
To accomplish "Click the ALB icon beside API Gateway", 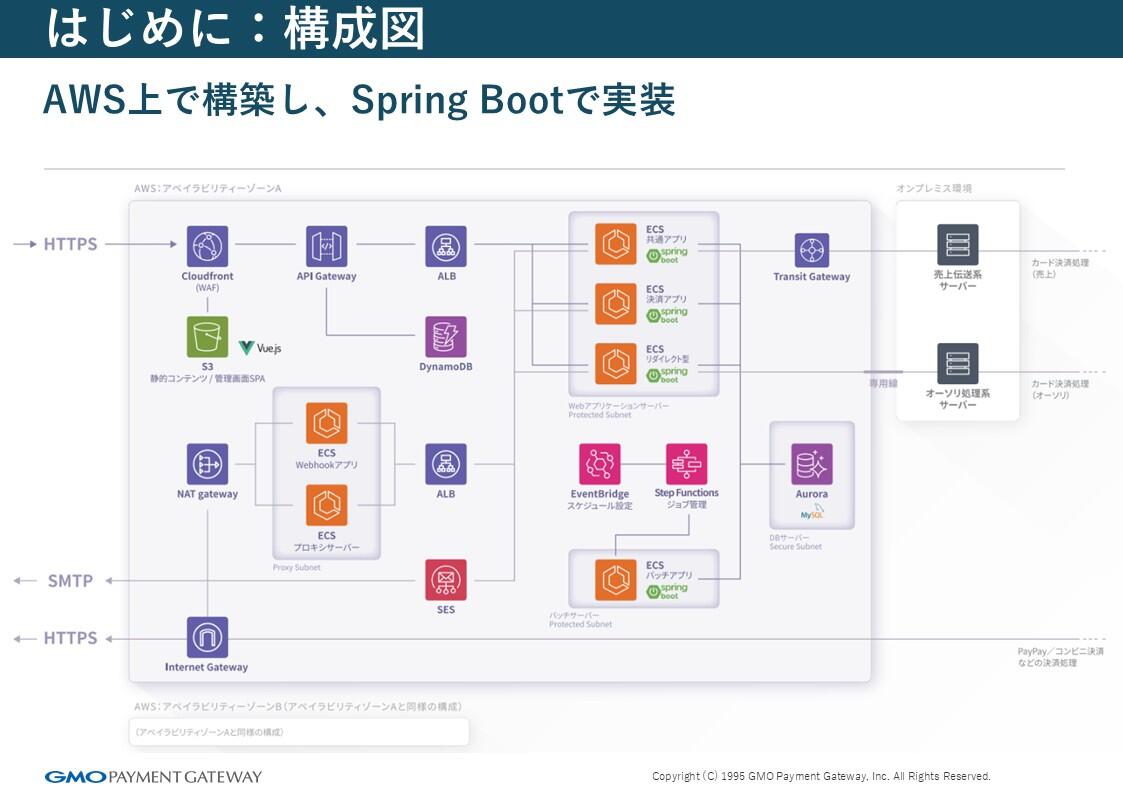I will click(x=445, y=246).
